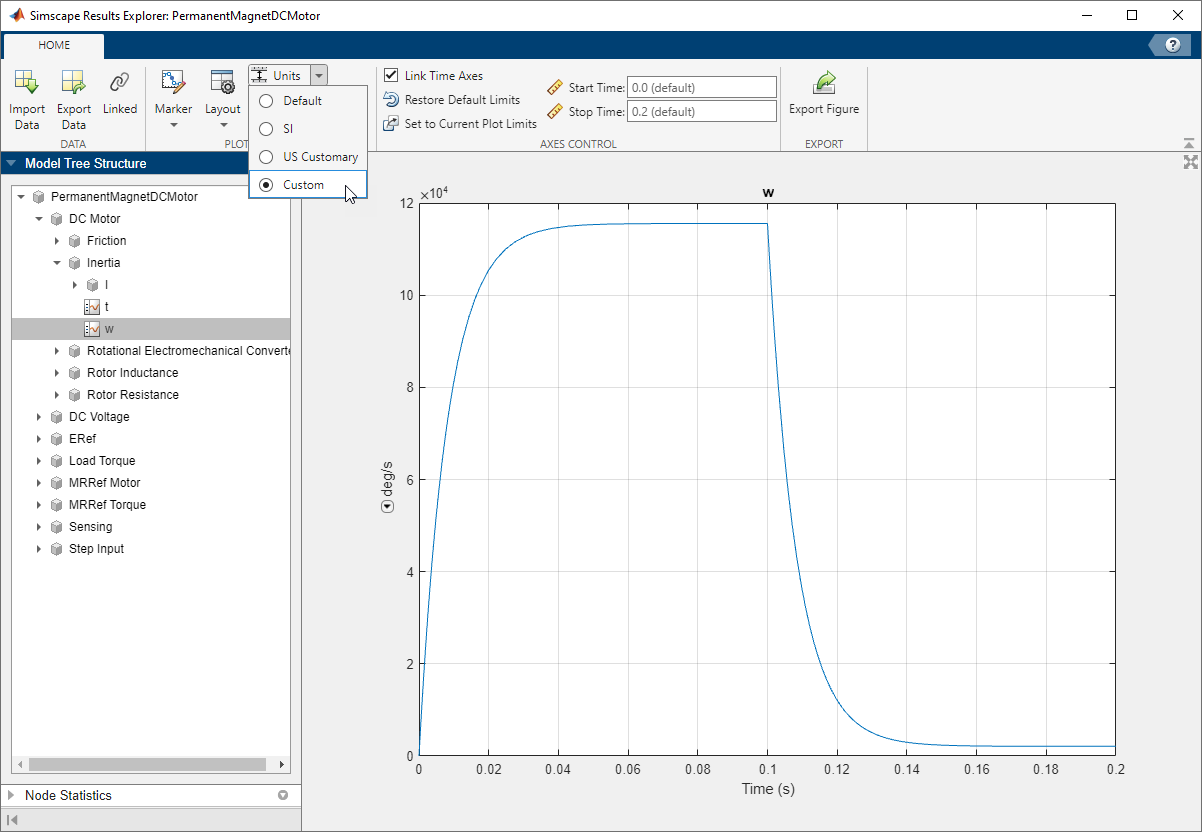Select the Load Torque tree item
1202x832 pixels.
coord(102,461)
